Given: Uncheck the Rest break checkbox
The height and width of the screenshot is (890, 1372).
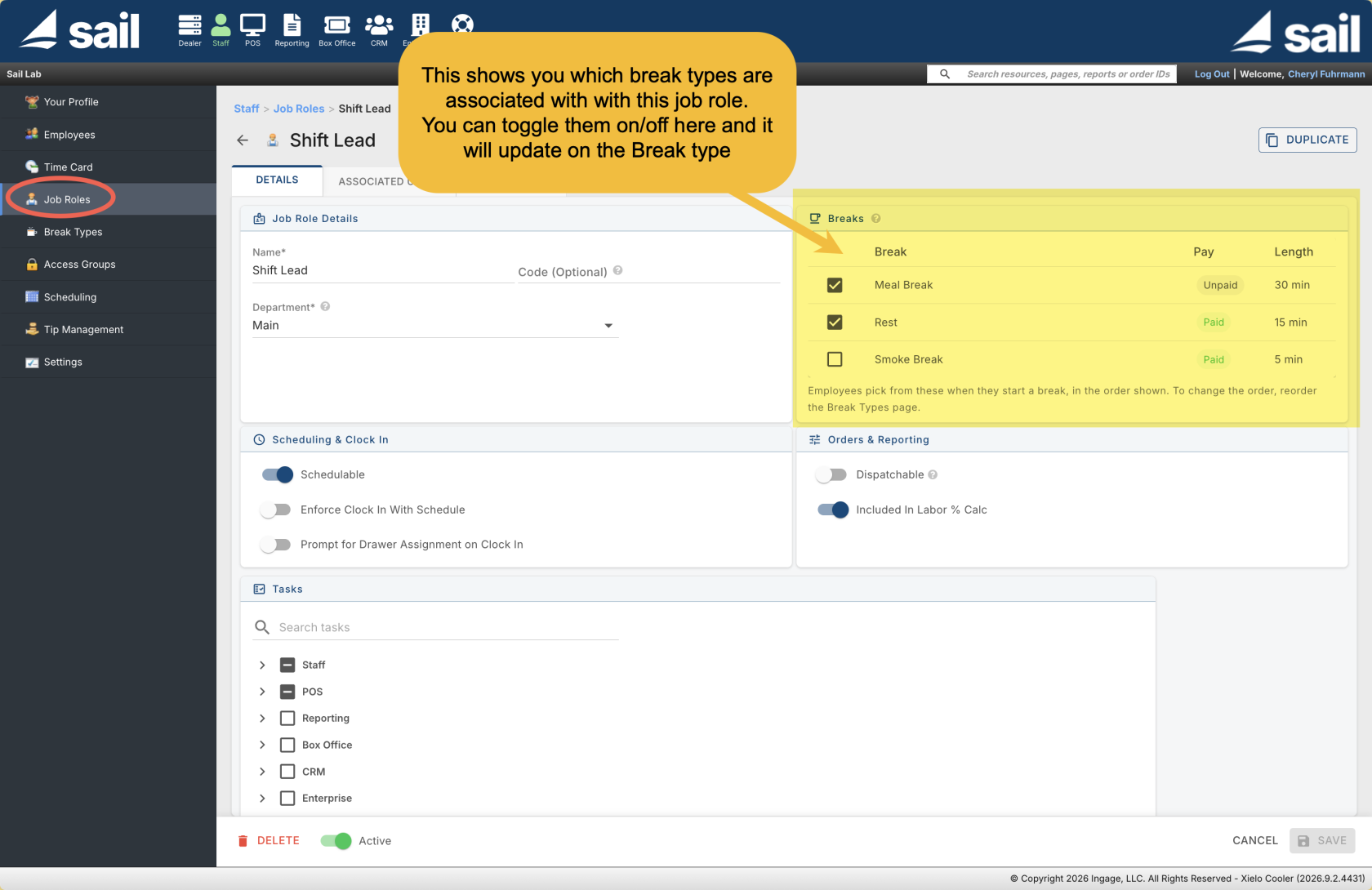Looking at the screenshot, I should point(835,323).
